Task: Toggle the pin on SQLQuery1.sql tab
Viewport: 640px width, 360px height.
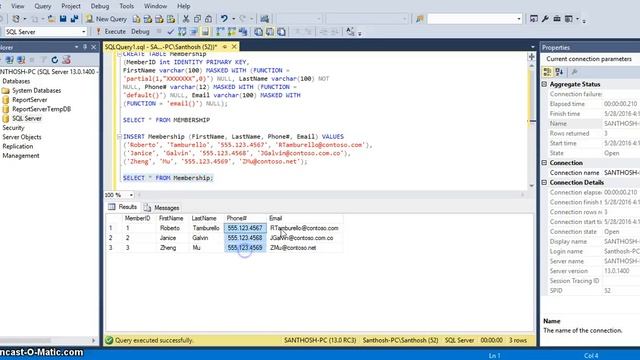Action: [225, 47]
